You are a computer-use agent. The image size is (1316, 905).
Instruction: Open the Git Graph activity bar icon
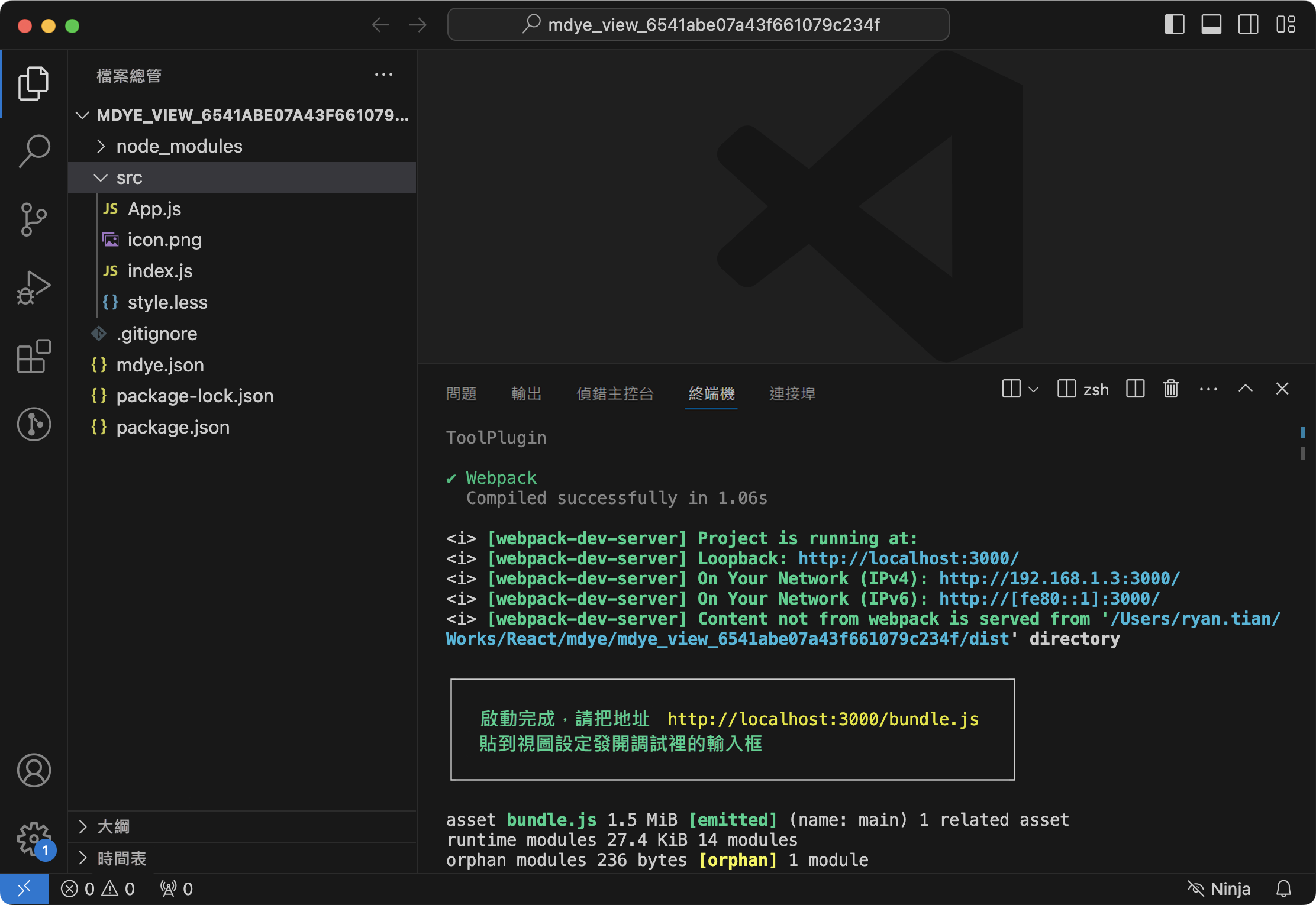(x=34, y=424)
